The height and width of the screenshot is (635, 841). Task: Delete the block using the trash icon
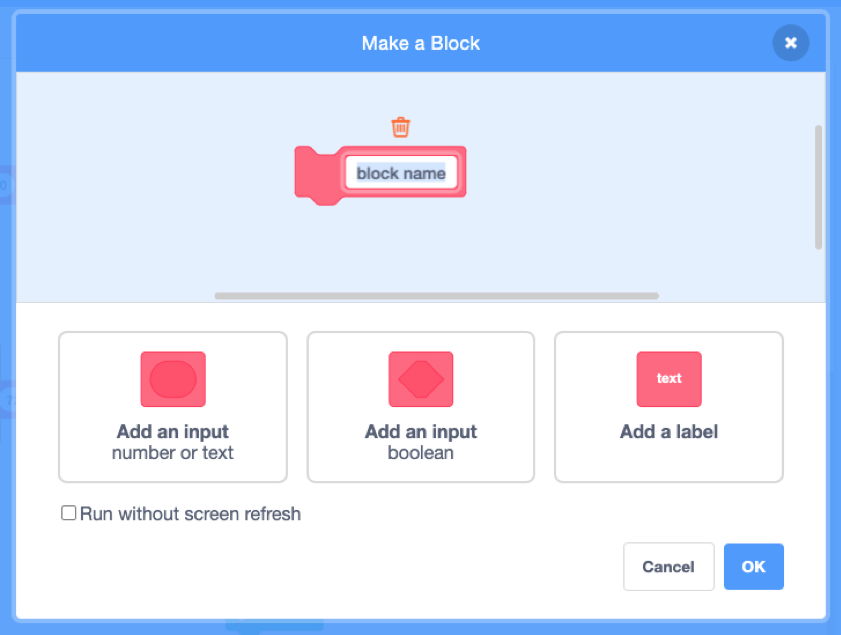(x=400, y=126)
